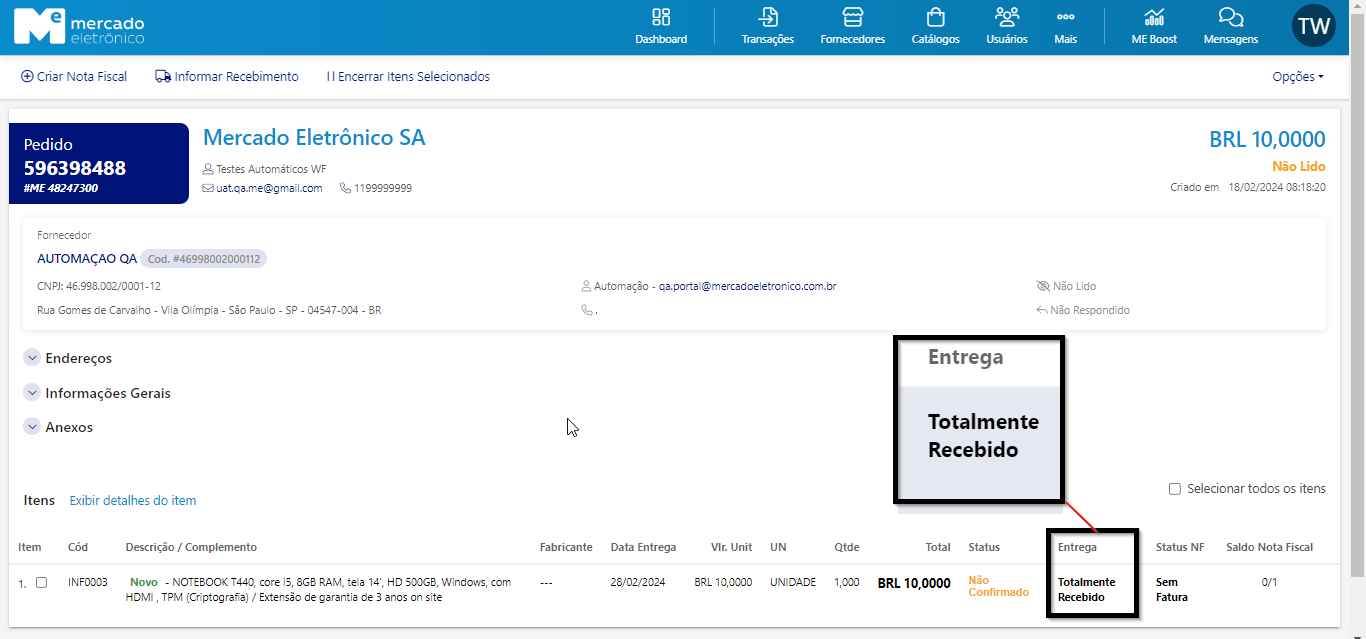This screenshot has width=1366, height=639.
Task: Open the Mais menu with three dots
Action: 1066,27
